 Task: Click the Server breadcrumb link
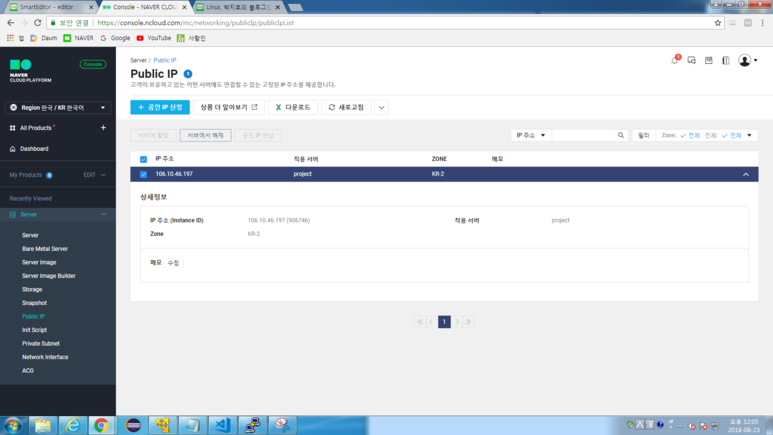tap(138, 60)
